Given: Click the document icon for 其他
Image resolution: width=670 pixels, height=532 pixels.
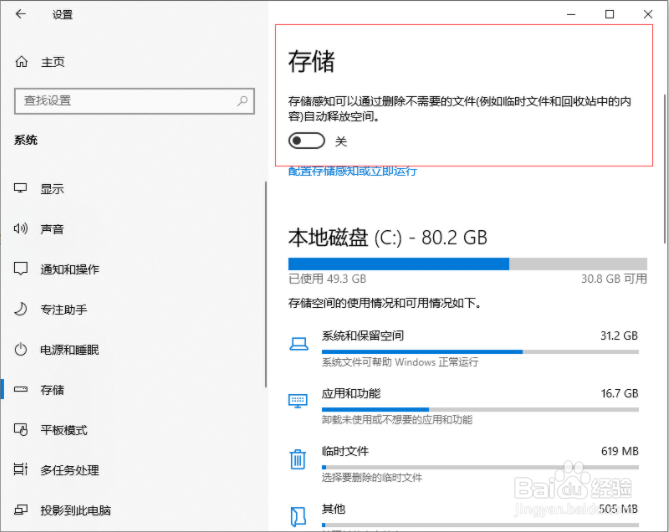Looking at the screenshot, I should click(298, 516).
